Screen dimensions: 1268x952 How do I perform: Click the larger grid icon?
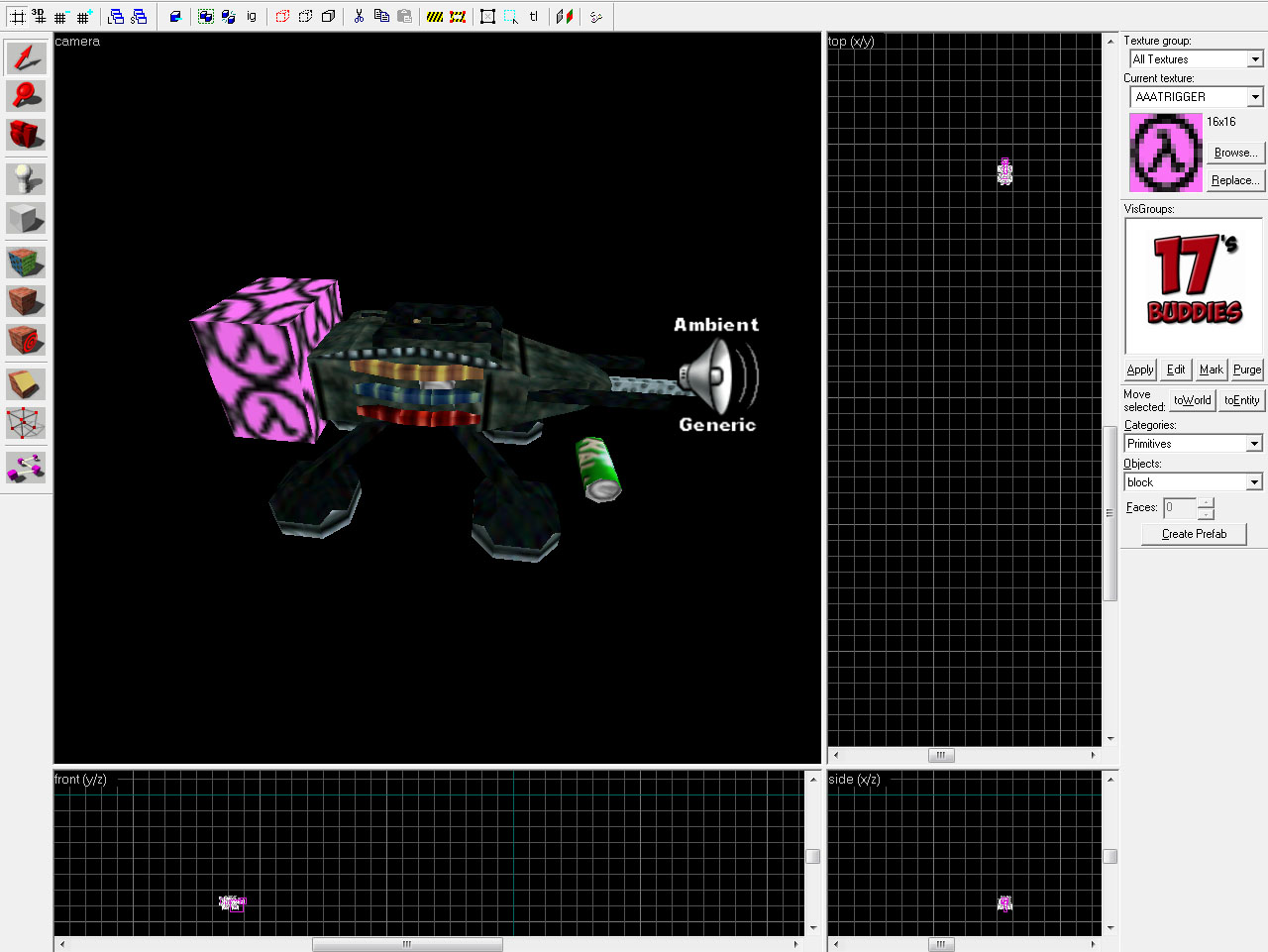(84, 16)
